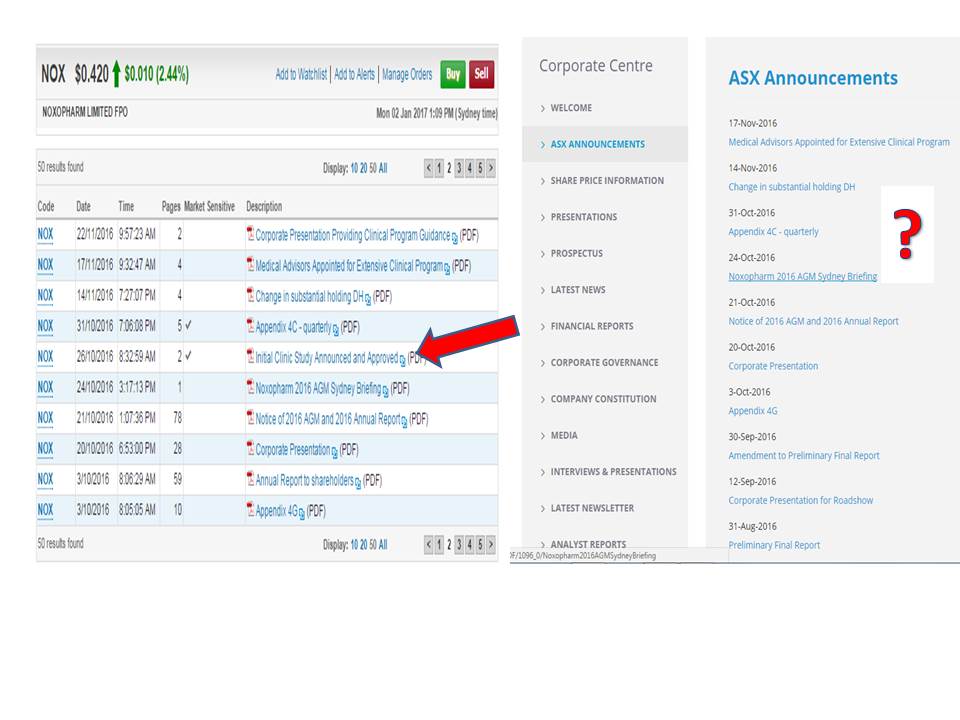The width and height of the screenshot is (960, 720).
Task: Go to page 5 in top pager
Action: [480, 168]
